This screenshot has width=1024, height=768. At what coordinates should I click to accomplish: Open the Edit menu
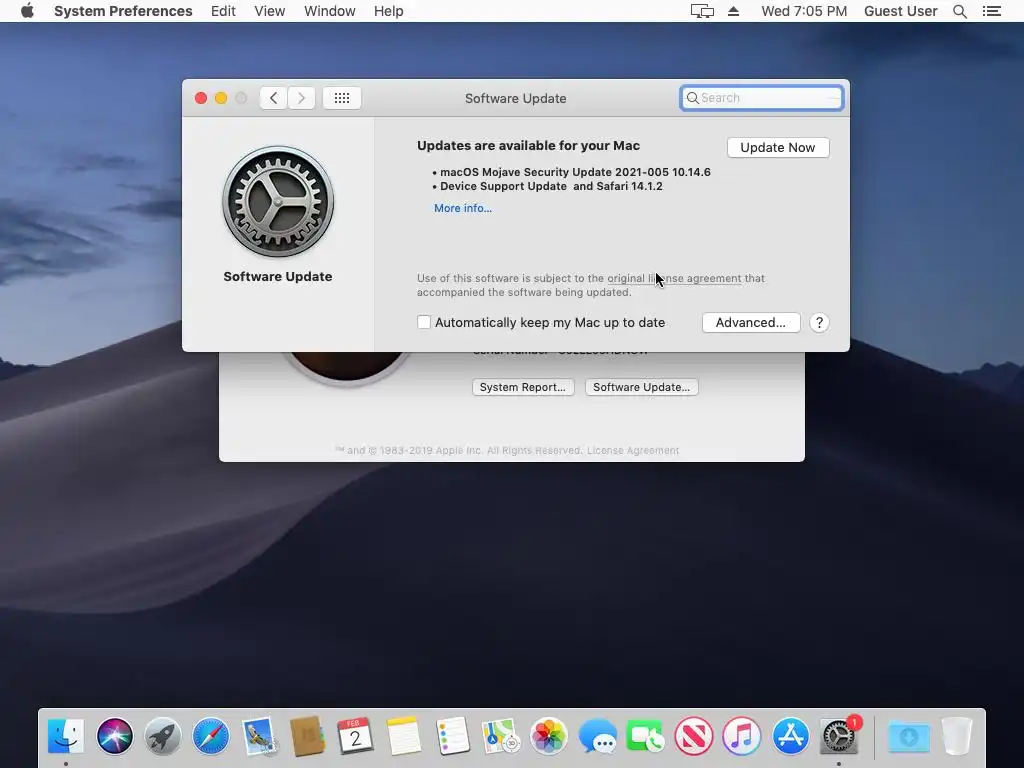(223, 11)
